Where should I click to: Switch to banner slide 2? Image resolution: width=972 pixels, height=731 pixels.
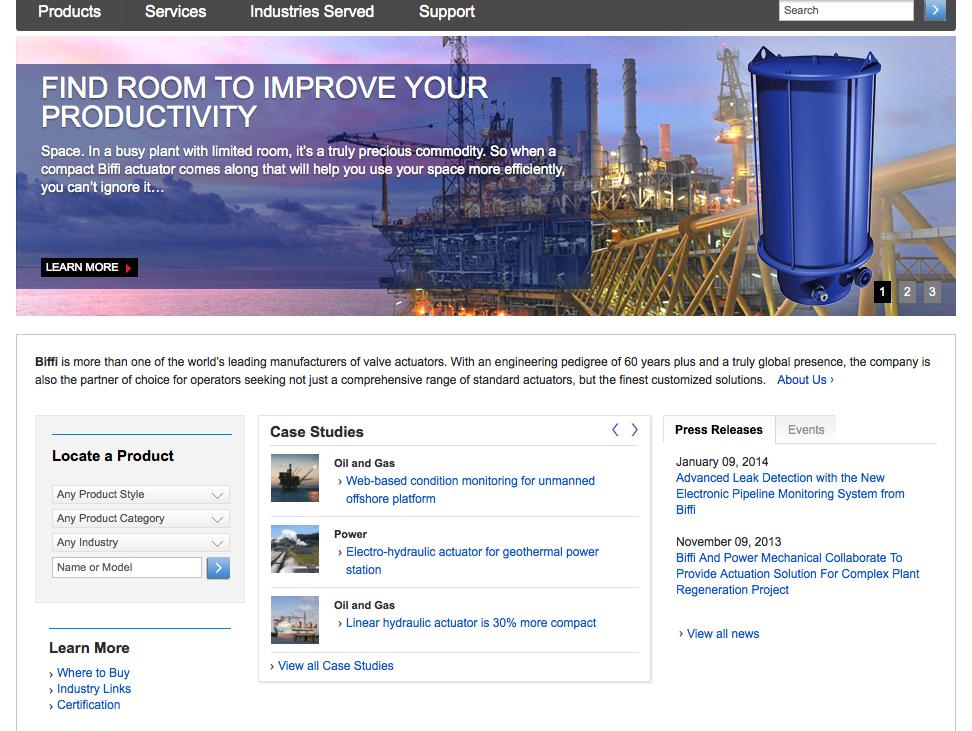click(x=907, y=292)
